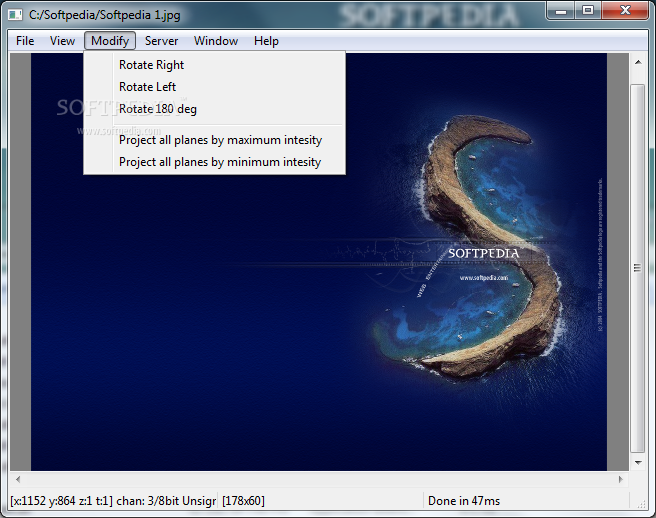656x518 pixels.
Task: Close the open Modify menu
Action: point(110,41)
